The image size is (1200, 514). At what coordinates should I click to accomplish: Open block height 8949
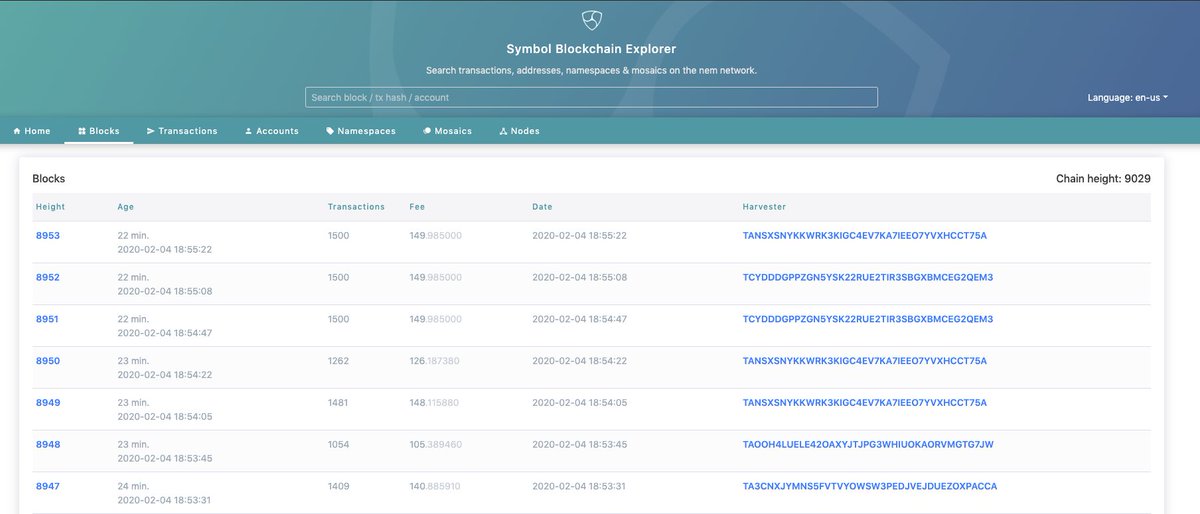tap(48, 403)
